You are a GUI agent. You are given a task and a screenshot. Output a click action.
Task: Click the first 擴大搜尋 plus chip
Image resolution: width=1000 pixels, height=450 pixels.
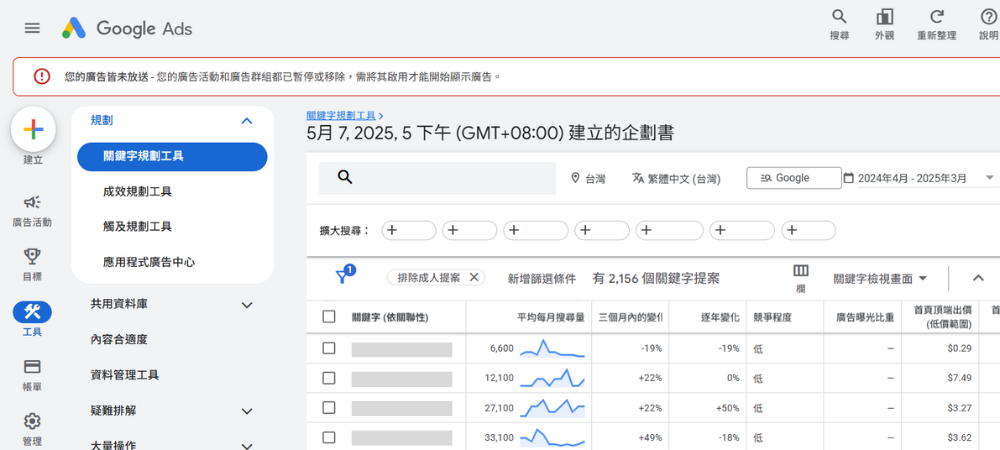409,231
